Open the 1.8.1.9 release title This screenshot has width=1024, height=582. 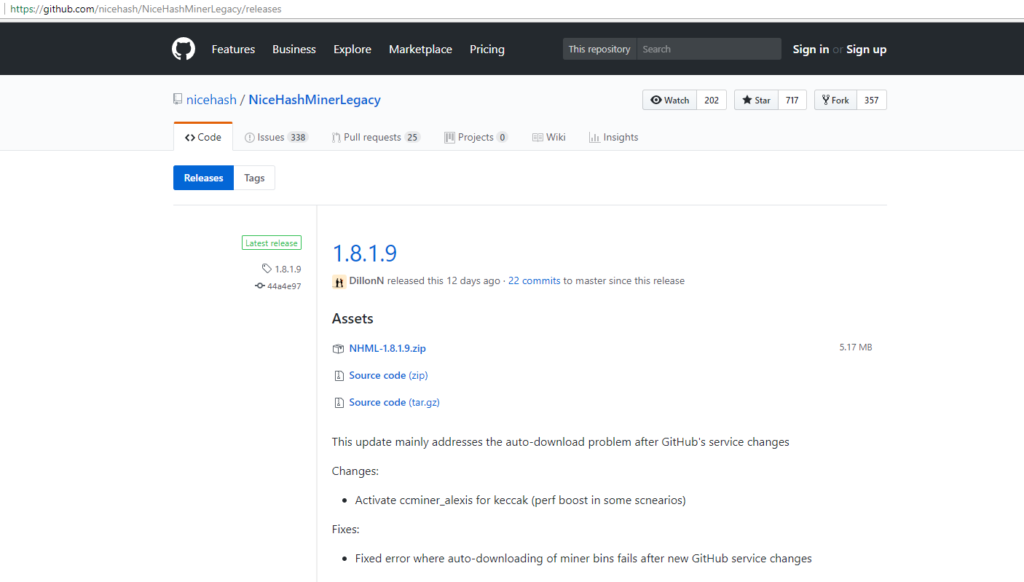[x=364, y=253]
